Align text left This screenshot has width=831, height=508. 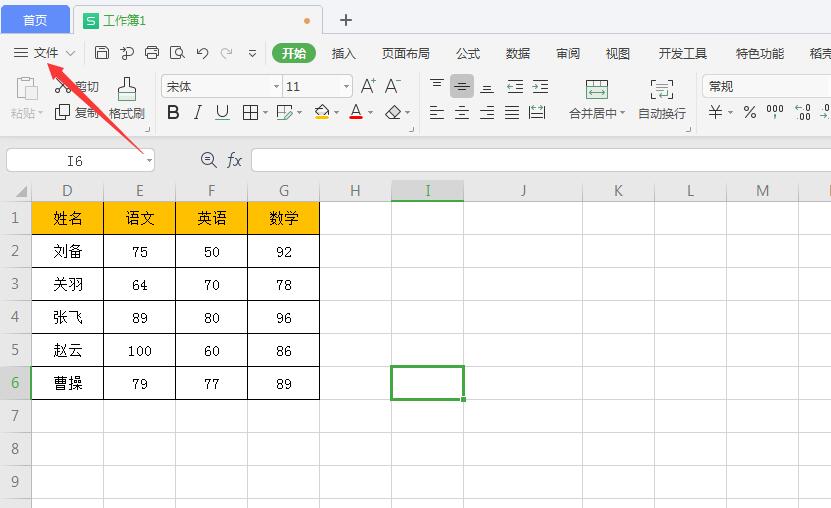click(x=437, y=112)
